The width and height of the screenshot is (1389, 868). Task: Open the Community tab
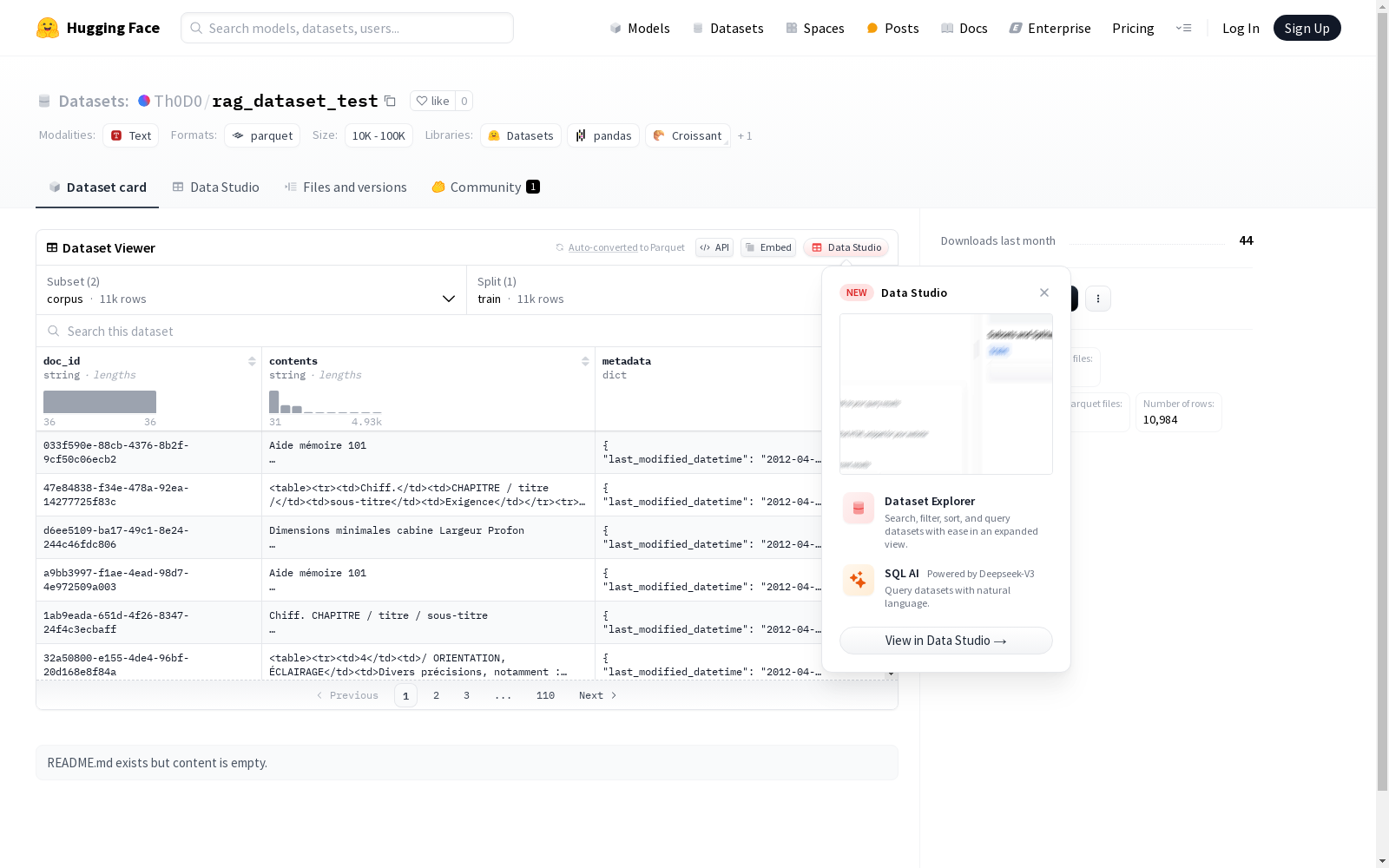(486, 187)
